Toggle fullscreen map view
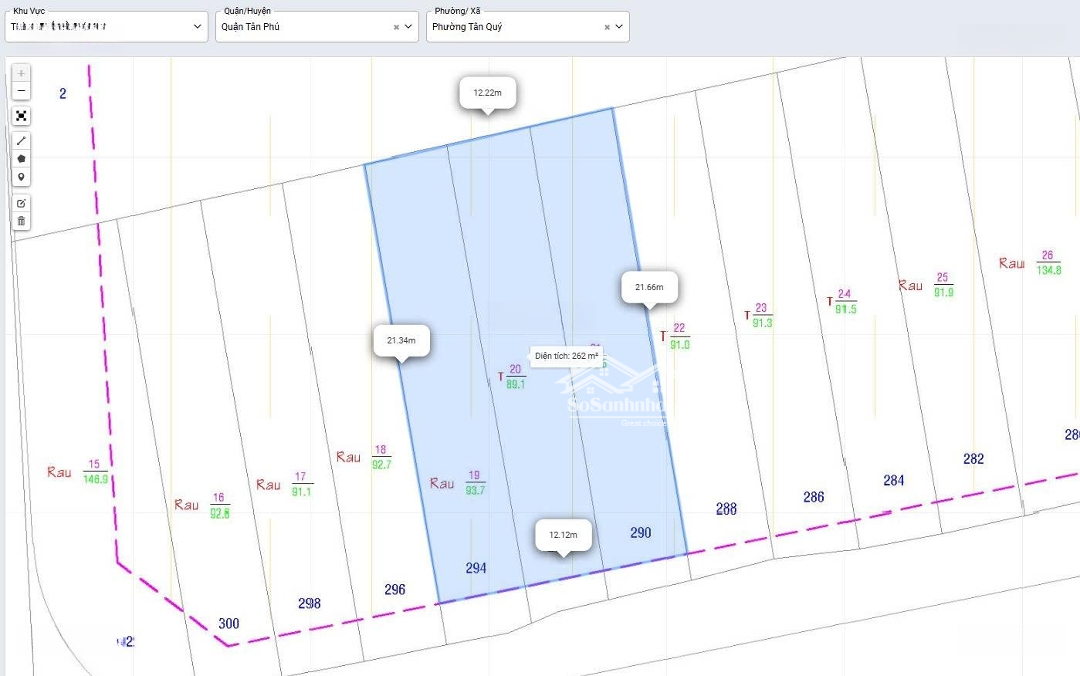Viewport: 1080px width, 676px height. [x=21, y=116]
